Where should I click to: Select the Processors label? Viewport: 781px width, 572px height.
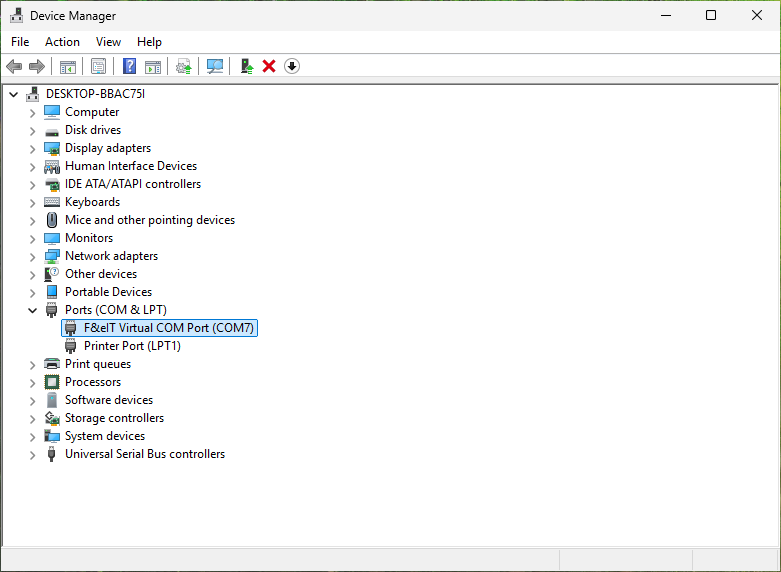[93, 382]
